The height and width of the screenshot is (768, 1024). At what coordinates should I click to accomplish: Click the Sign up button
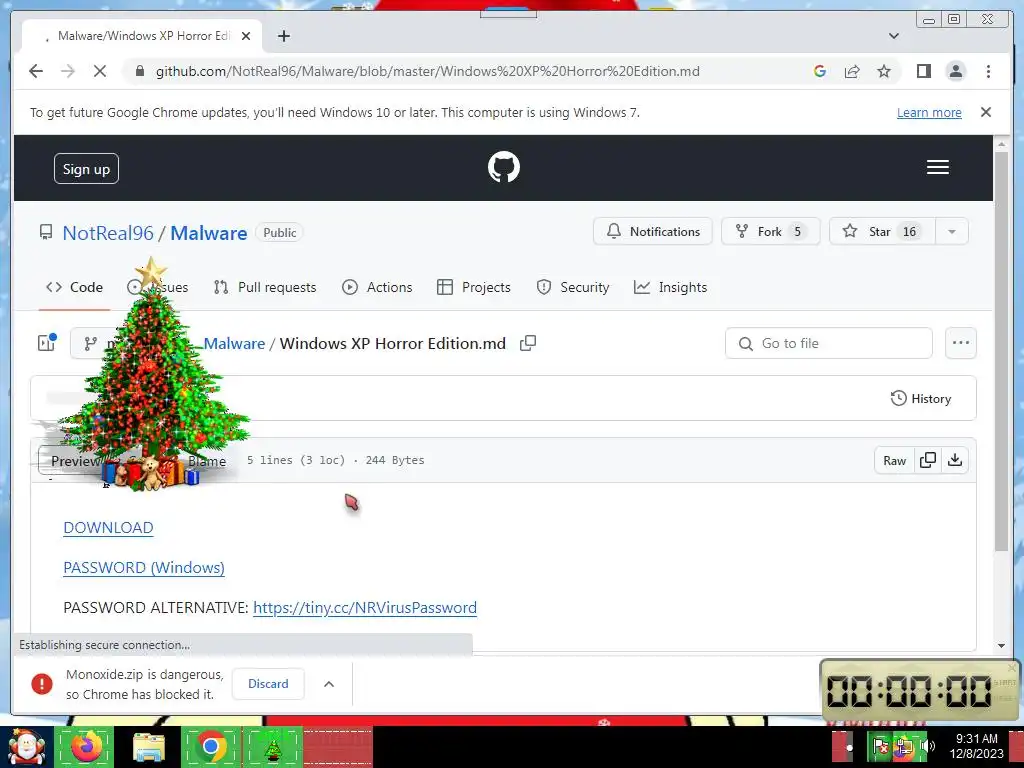click(86, 168)
